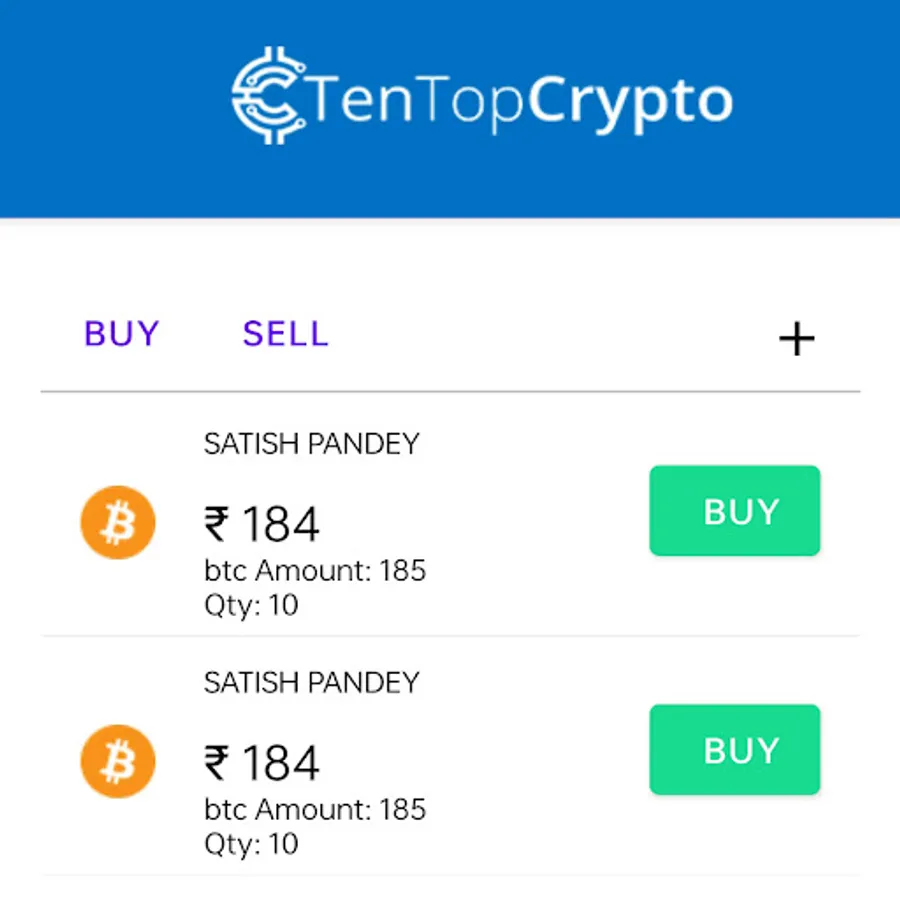Click the ₹ 184 price in first listing

262,524
